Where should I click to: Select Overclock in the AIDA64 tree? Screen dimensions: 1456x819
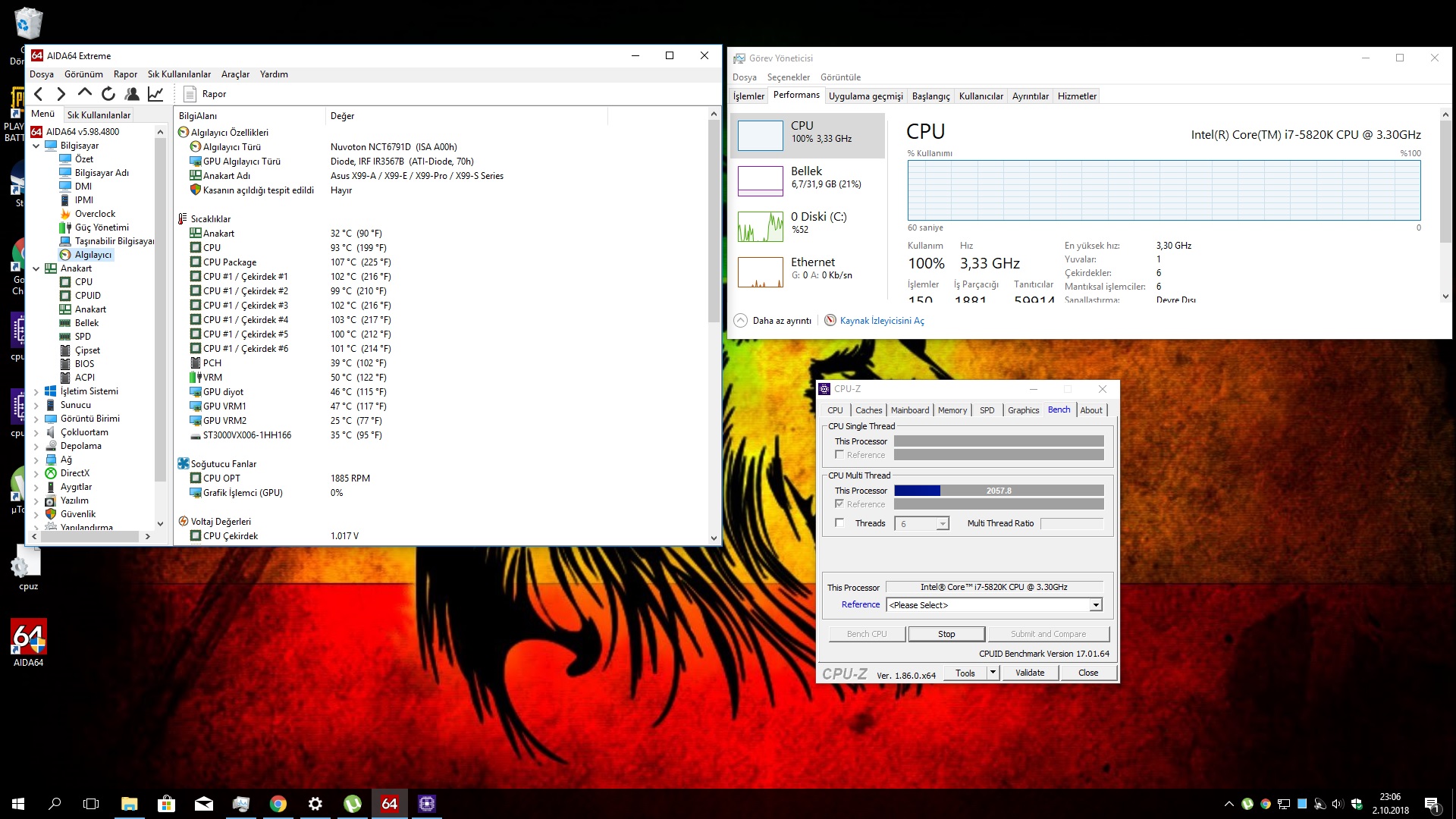point(95,214)
